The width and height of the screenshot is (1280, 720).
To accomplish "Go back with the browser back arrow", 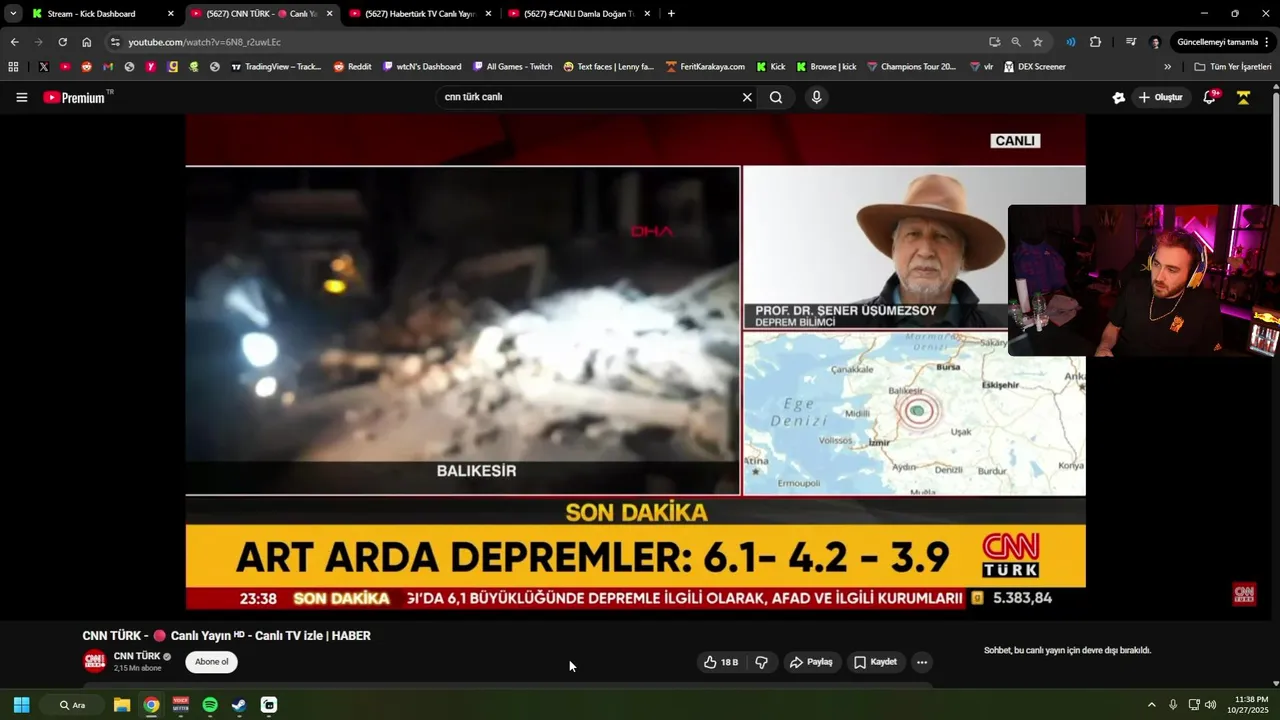I will [14, 42].
